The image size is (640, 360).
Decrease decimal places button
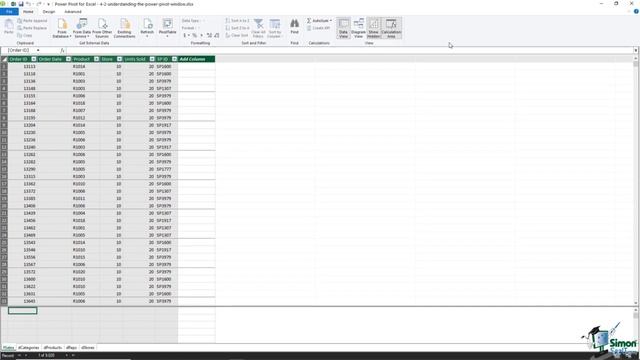(x=217, y=36)
